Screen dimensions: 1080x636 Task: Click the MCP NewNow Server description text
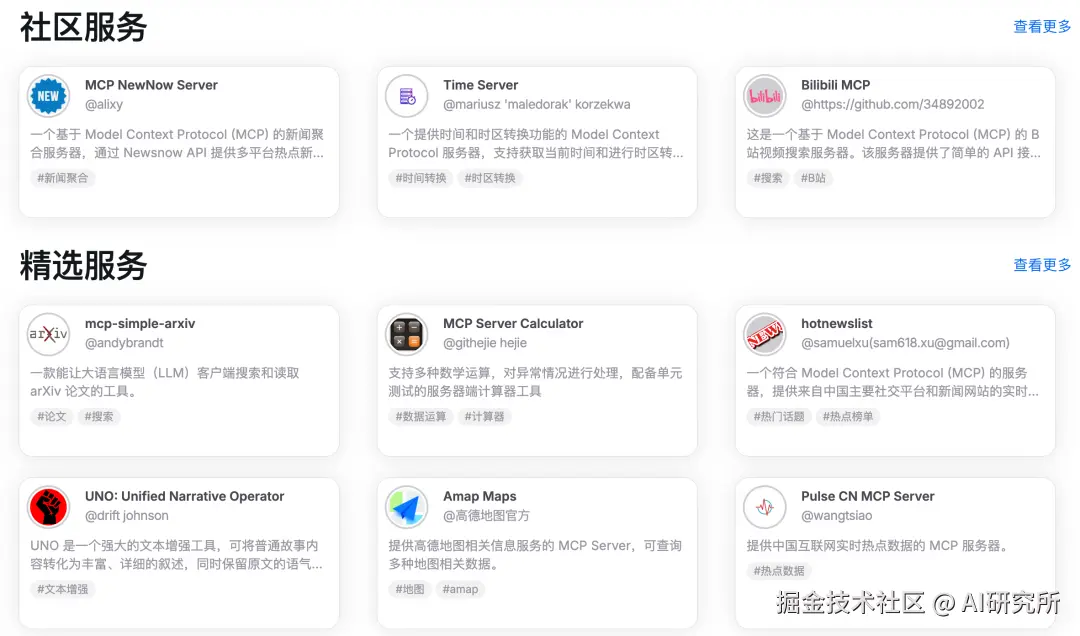click(177, 143)
